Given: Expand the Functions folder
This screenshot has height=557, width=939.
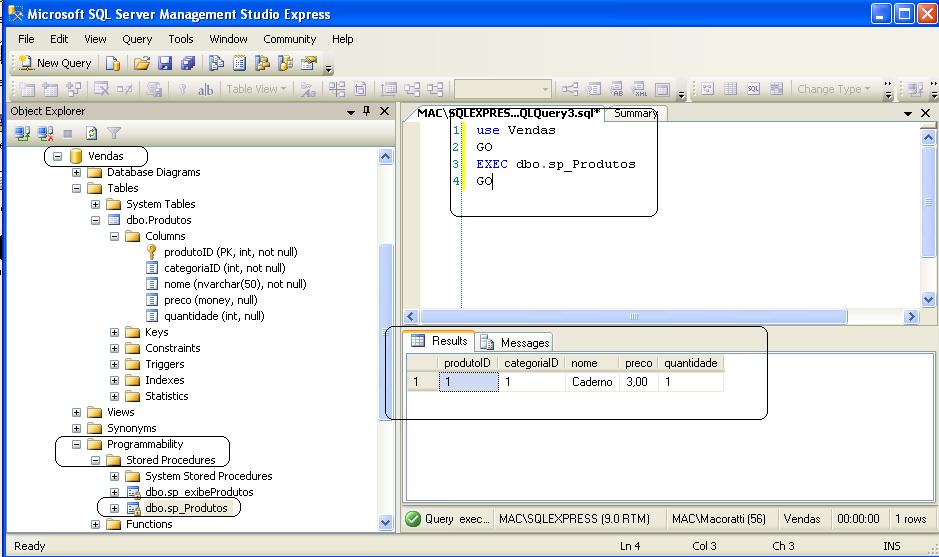Looking at the screenshot, I should 96,525.
